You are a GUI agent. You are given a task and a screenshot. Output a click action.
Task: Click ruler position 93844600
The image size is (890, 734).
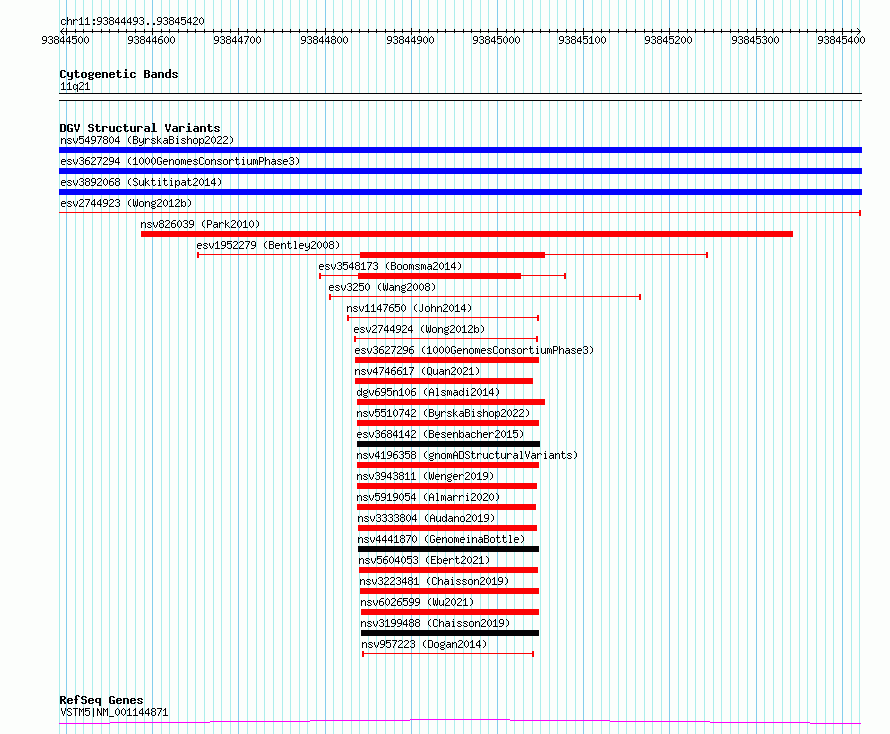(x=152, y=40)
